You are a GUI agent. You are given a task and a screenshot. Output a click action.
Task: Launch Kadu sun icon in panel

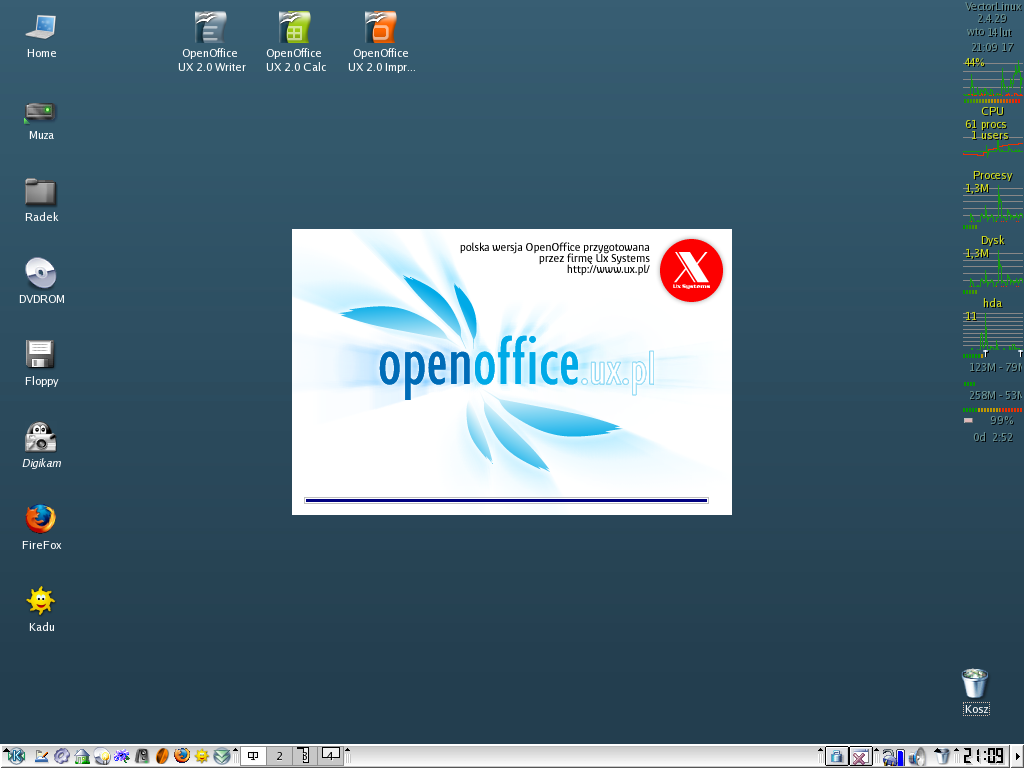pos(202,756)
